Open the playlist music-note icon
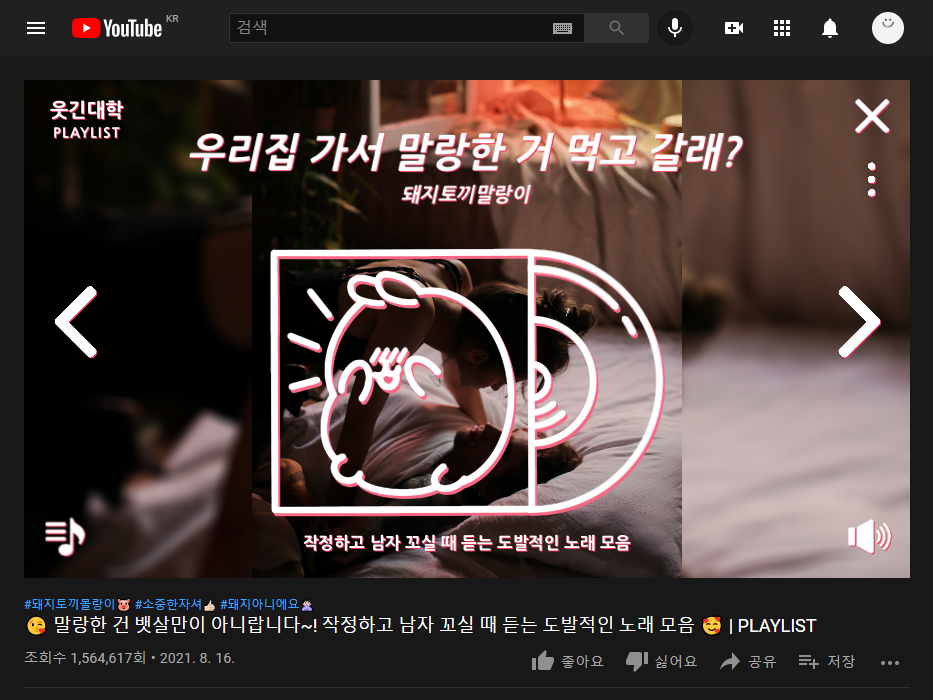Screen dimensions: 933x700 [65, 536]
